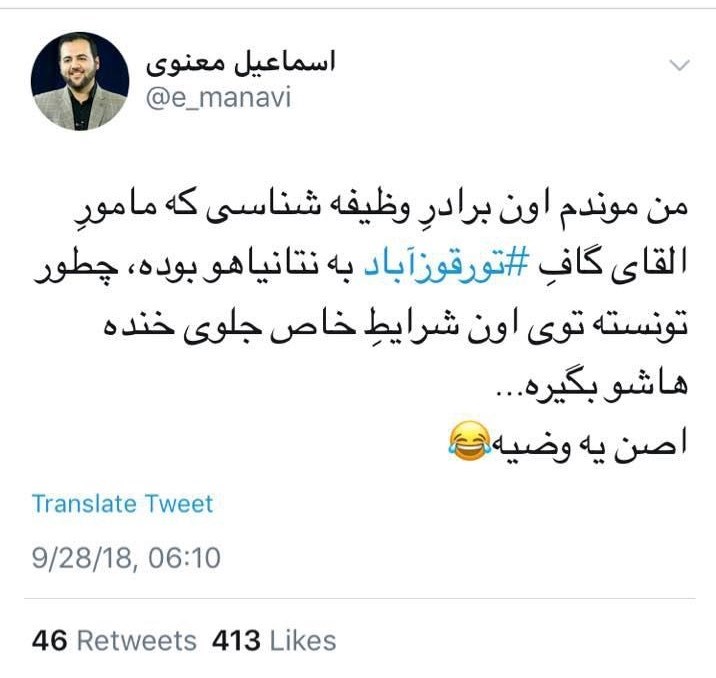Click the laughing tears emoji

pos(469,441)
